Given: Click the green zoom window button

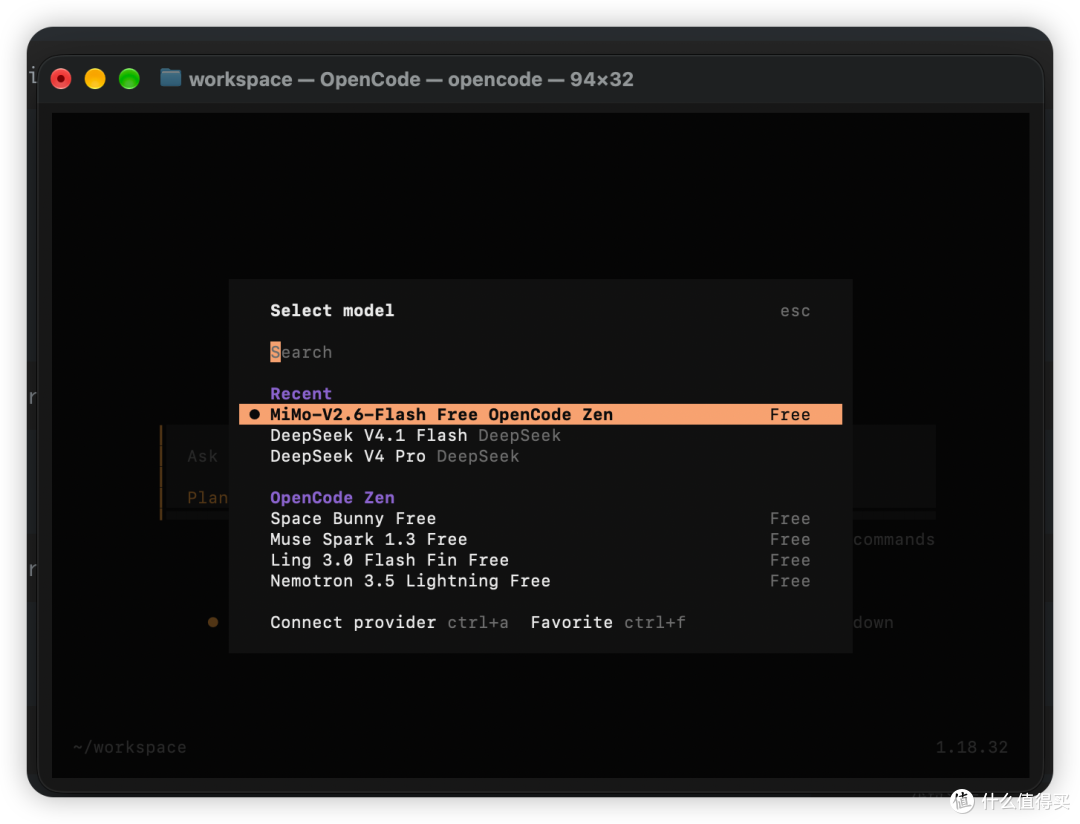Looking at the screenshot, I should 129,79.
